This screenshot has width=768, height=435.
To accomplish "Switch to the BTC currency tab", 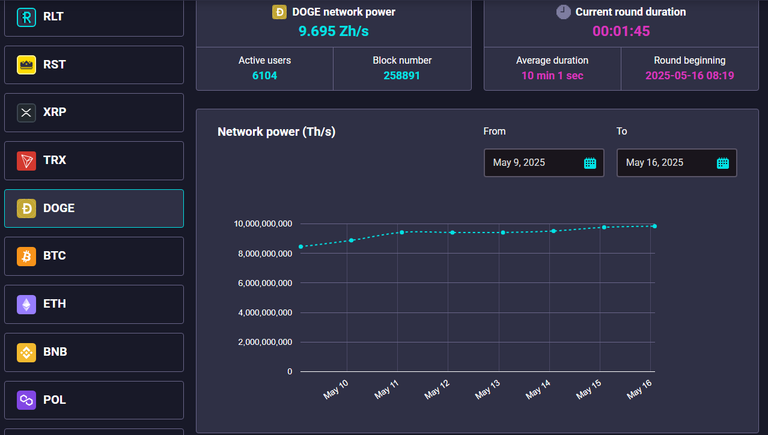I will pyautogui.click(x=94, y=256).
